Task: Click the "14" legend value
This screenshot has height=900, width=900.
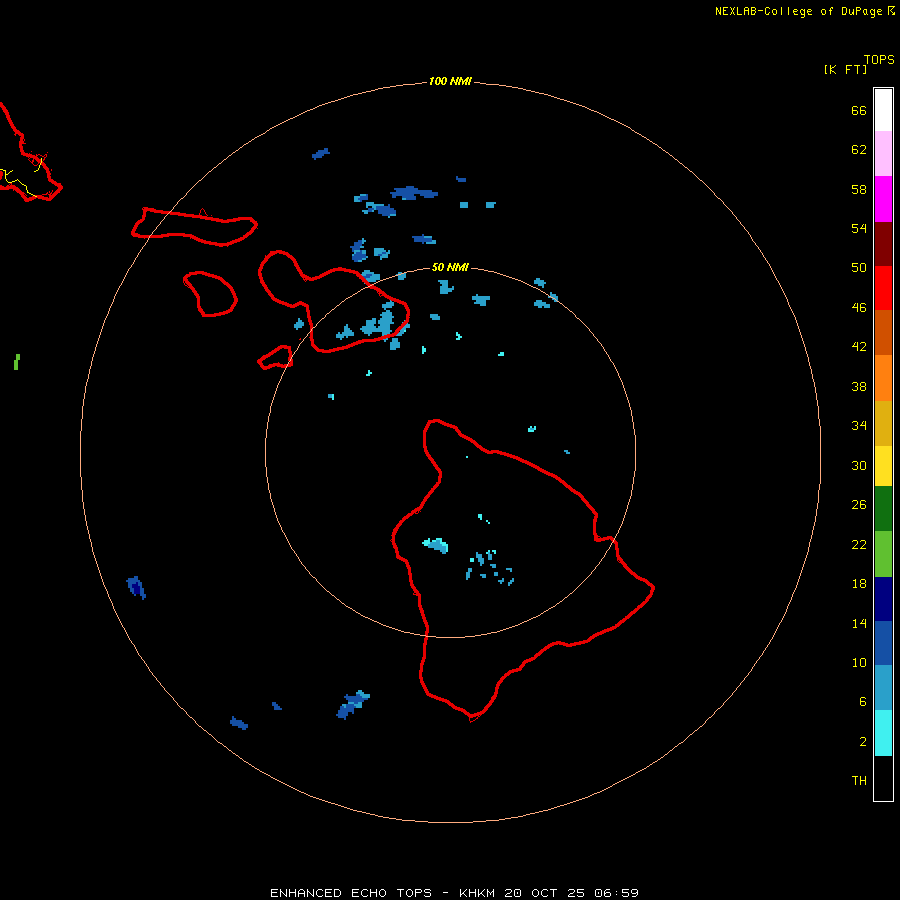Action: (859, 623)
